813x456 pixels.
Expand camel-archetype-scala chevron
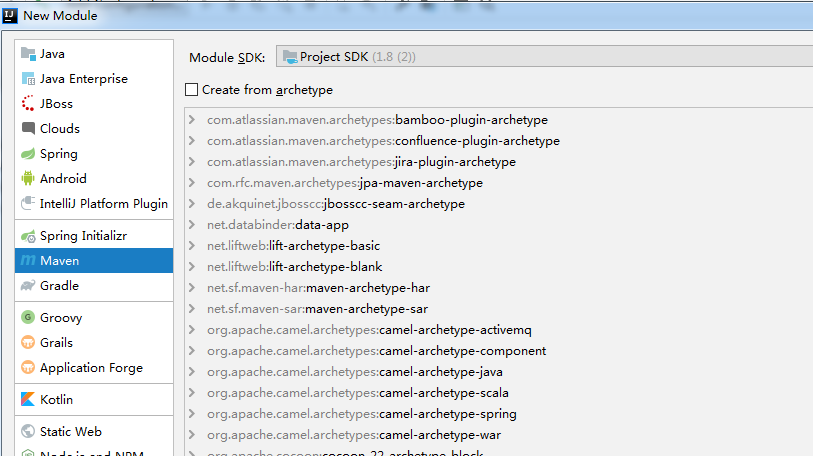(x=192, y=393)
